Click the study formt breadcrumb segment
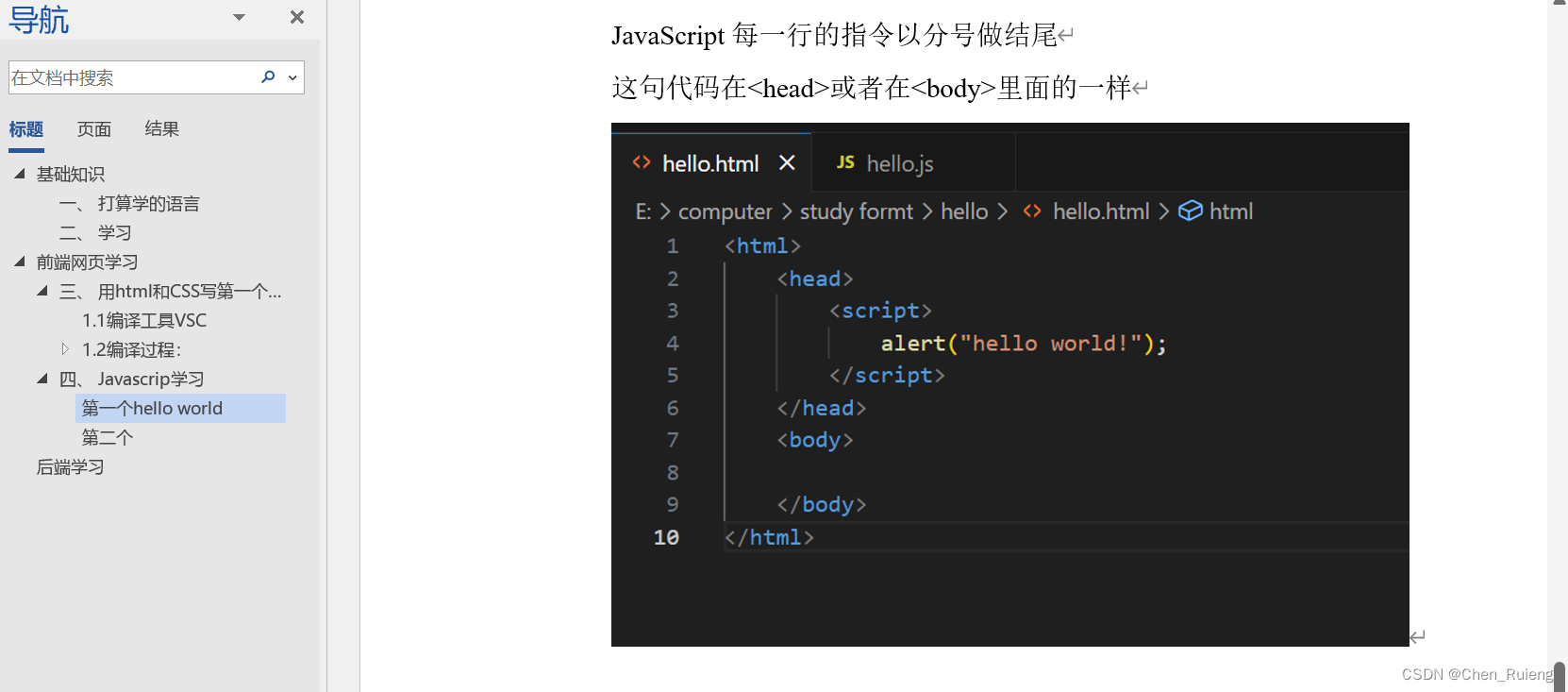The image size is (1568, 692). [857, 211]
